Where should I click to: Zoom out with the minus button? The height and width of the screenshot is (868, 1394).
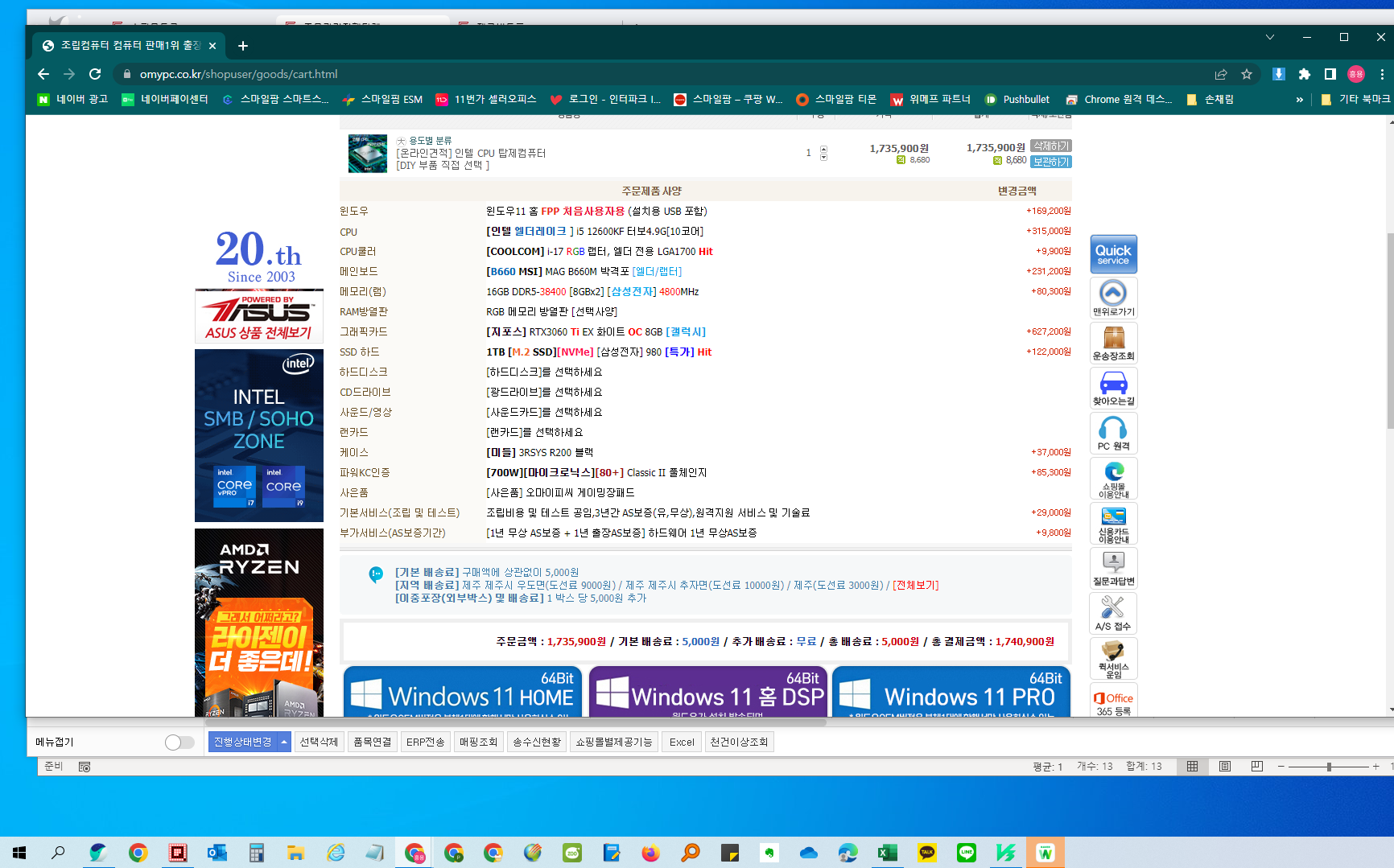pyautogui.click(x=1281, y=767)
